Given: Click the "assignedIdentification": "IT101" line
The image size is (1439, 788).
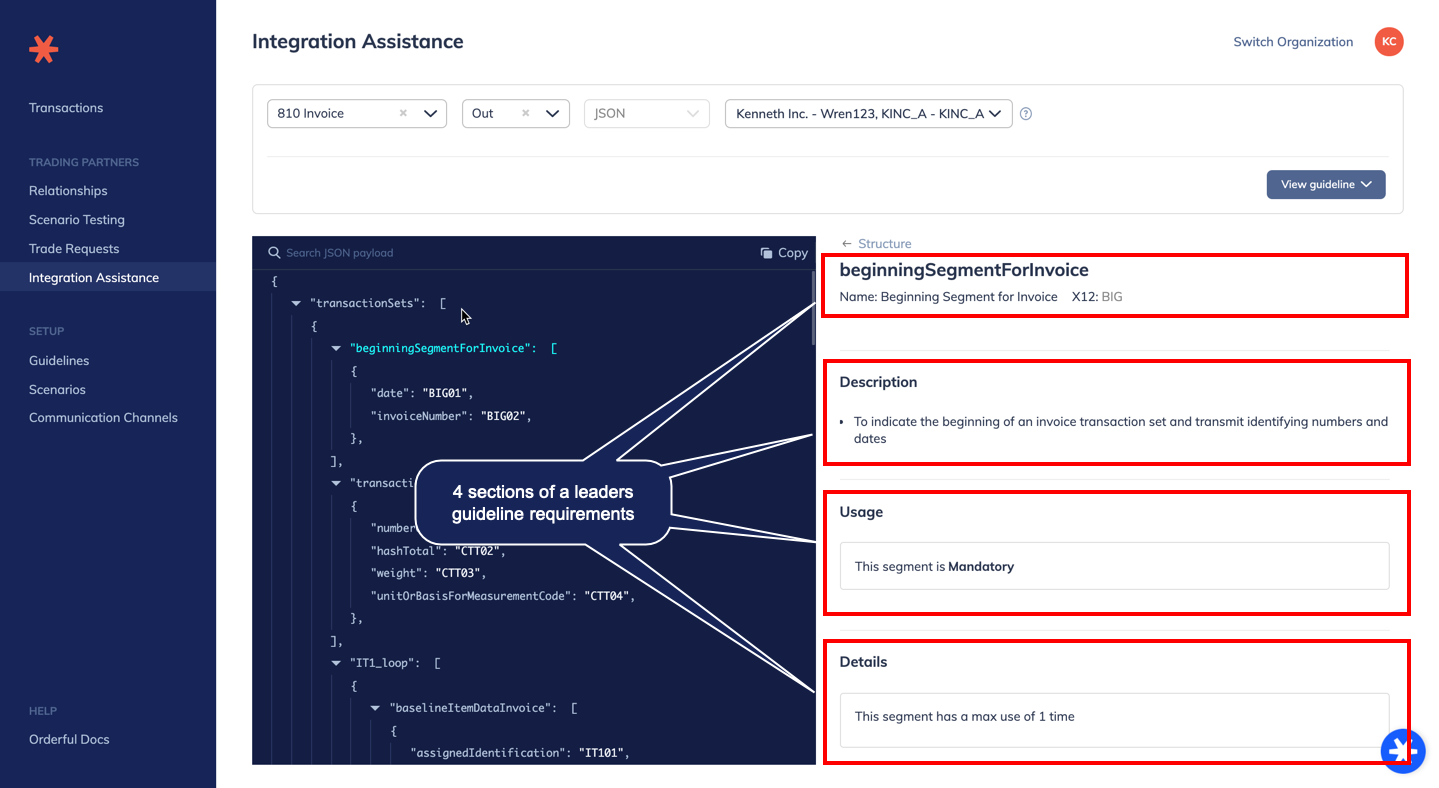Looking at the screenshot, I should [x=520, y=753].
